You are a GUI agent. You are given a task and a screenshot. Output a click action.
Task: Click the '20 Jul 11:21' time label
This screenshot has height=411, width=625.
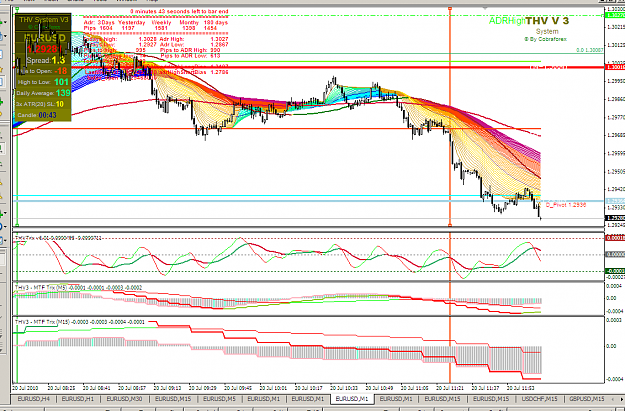pos(450,387)
